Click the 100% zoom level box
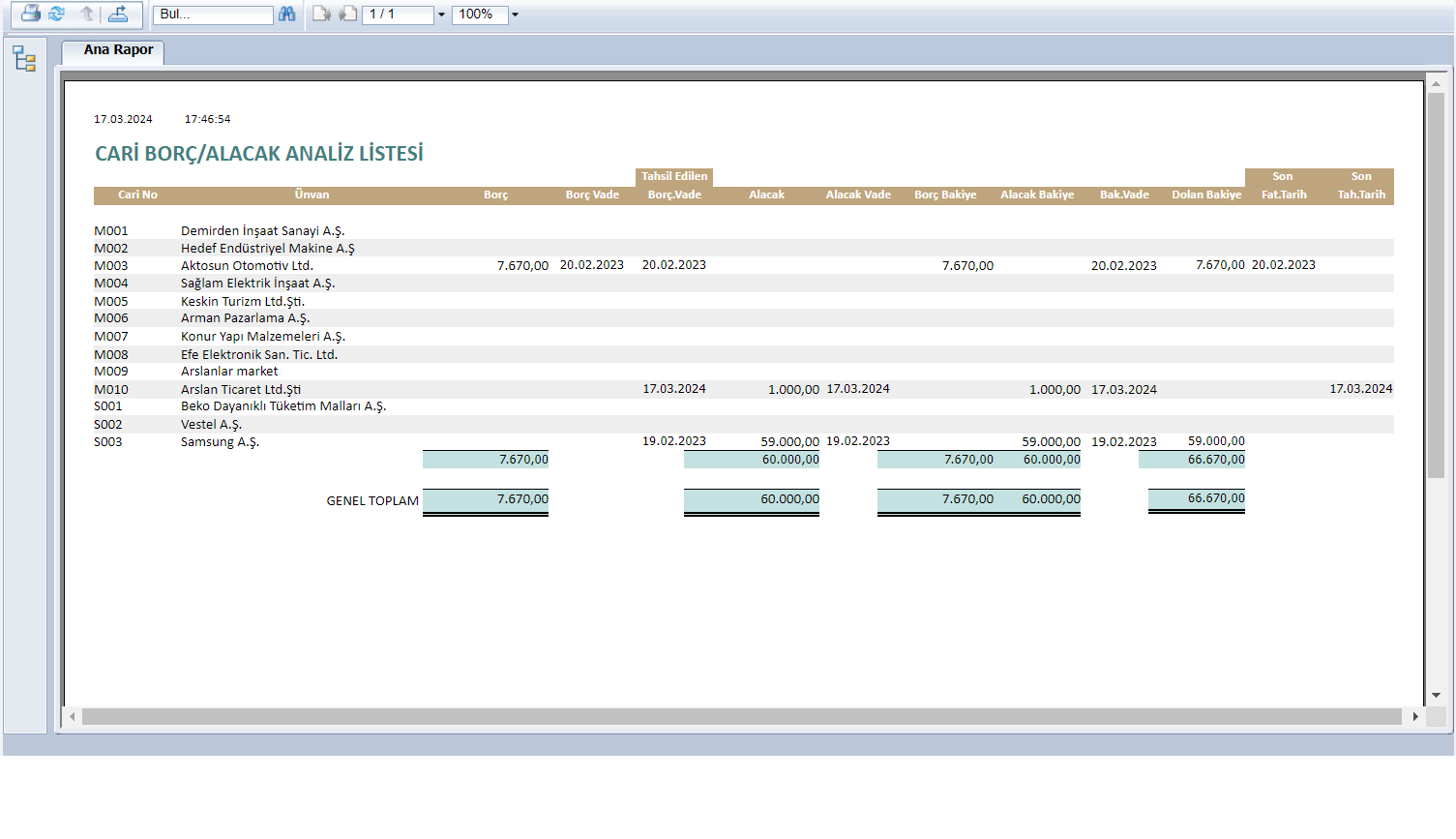 tap(479, 15)
